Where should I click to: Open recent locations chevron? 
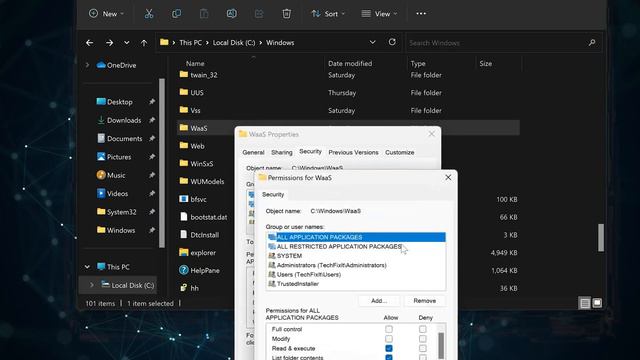[x=127, y=42]
